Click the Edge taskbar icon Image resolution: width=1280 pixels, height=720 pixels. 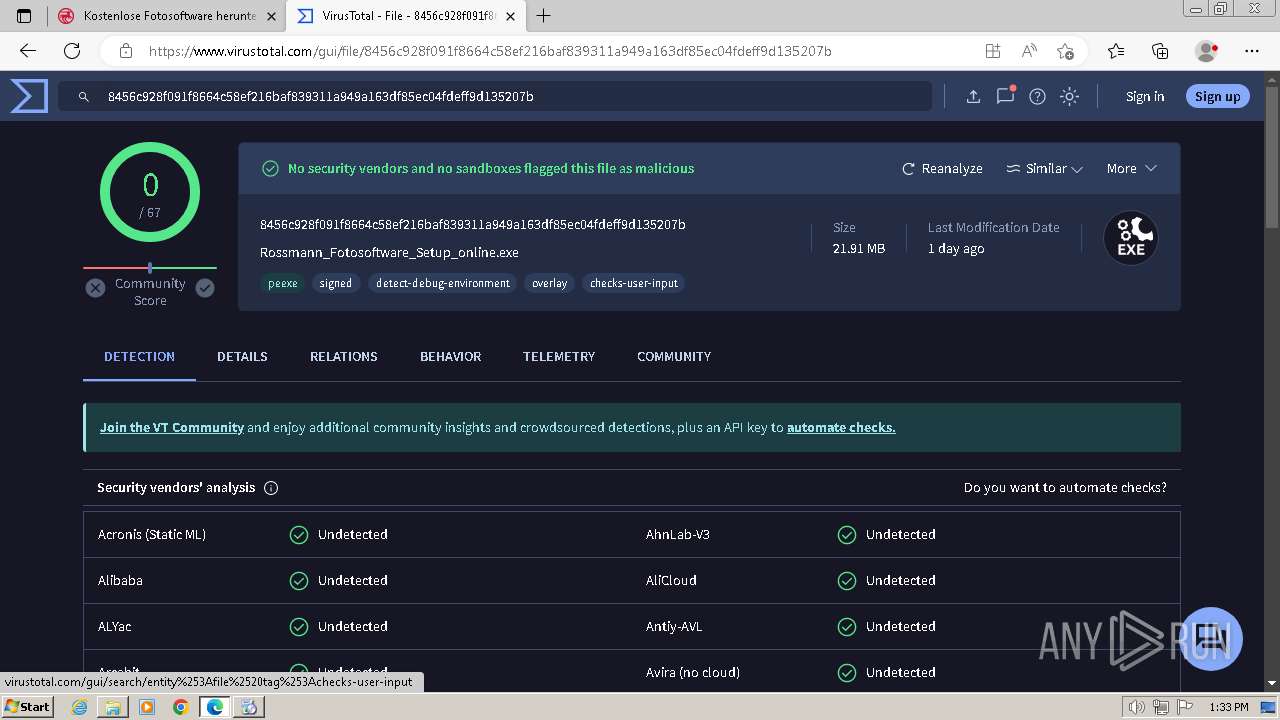[214, 707]
